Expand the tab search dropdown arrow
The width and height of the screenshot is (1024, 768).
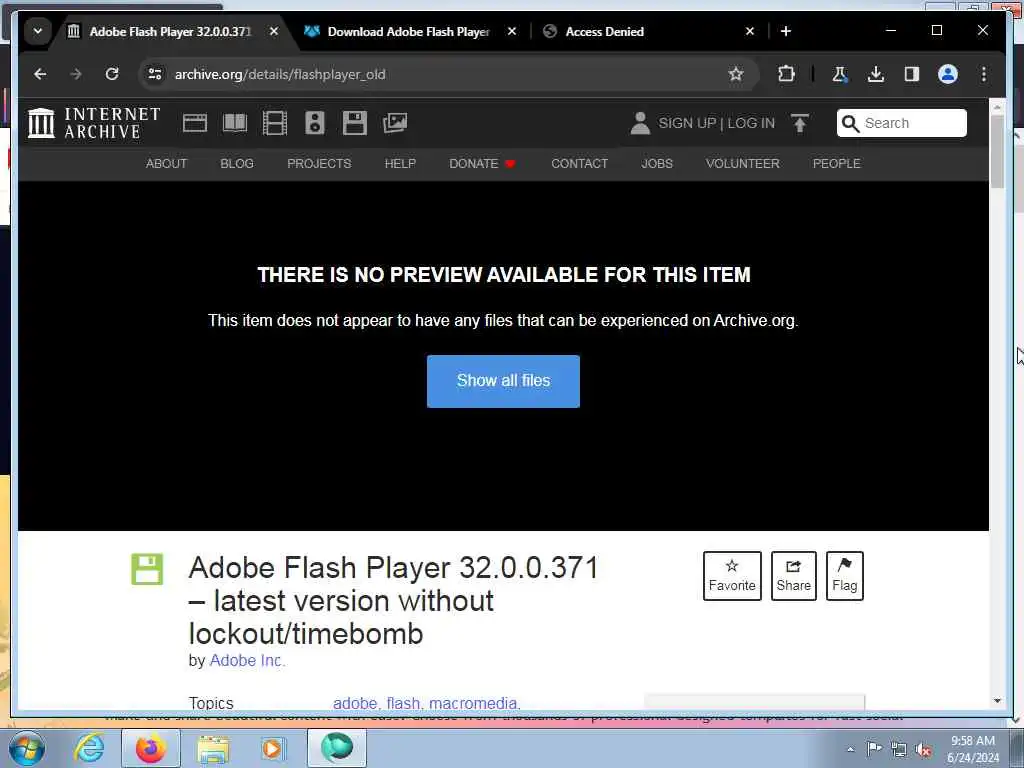pyautogui.click(x=38, y=31)
